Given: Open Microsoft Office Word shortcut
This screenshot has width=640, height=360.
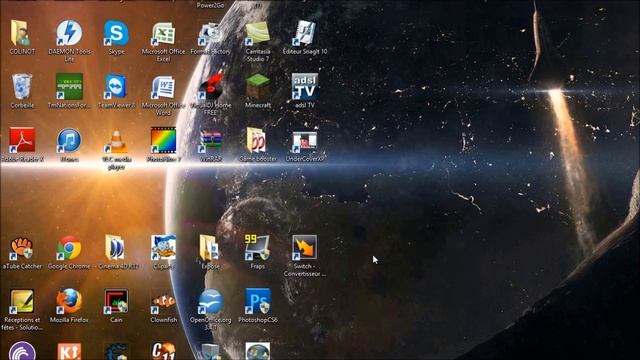Looking at the screenshot, I should click(x=163, y=87).
